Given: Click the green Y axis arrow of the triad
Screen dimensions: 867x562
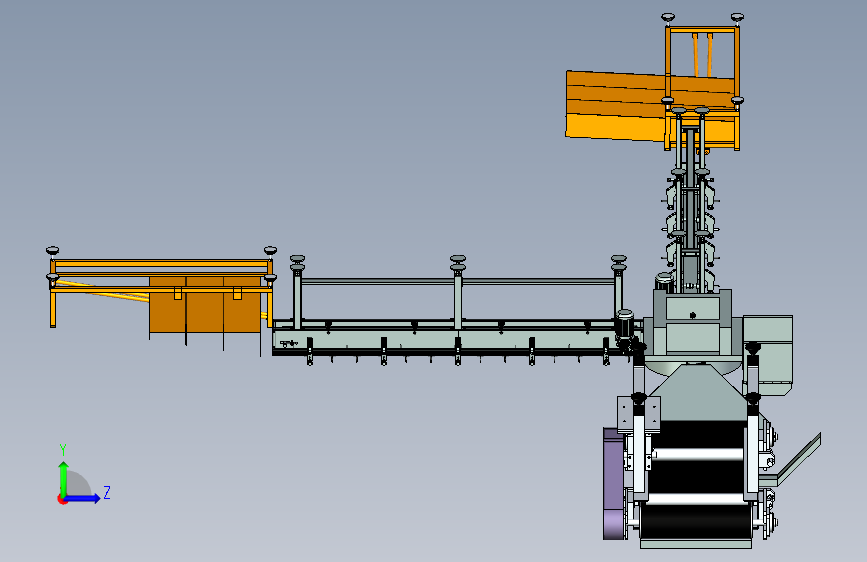Looking at the screenshot, I should tap(64, 478).
